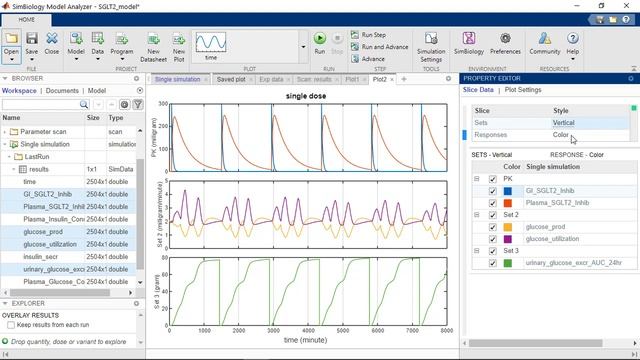Click the green urinary_glucose color swatch
This screenshot has width=640, height=360.
point(508,263)
